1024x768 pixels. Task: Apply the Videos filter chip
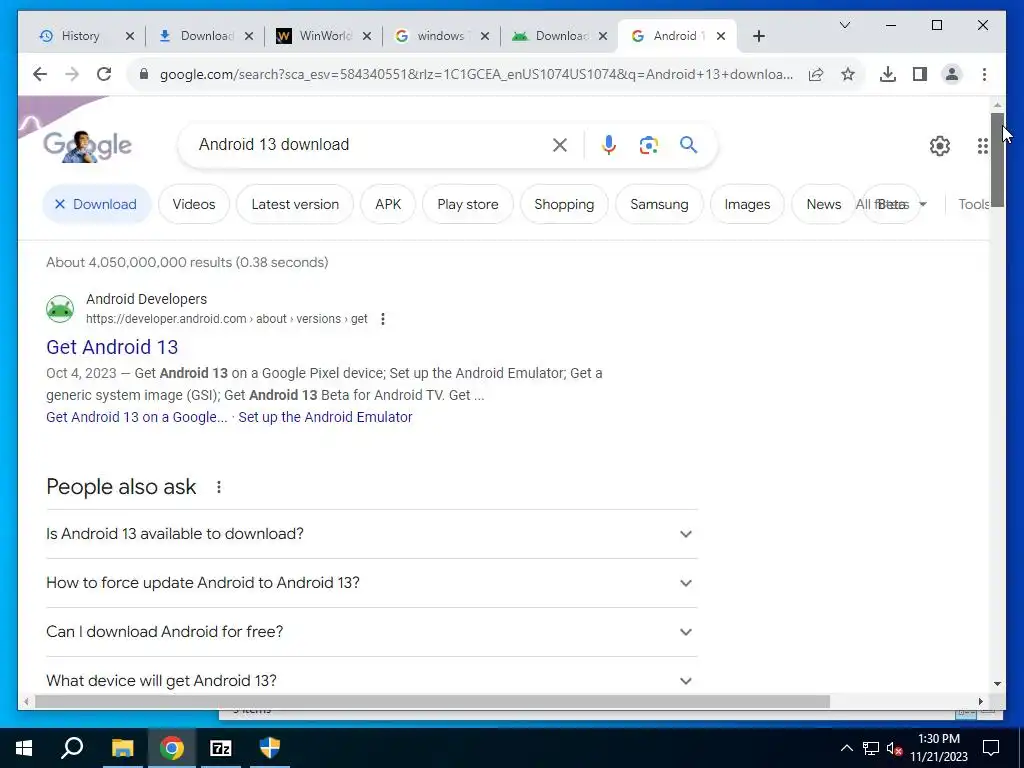click(194, 204)
